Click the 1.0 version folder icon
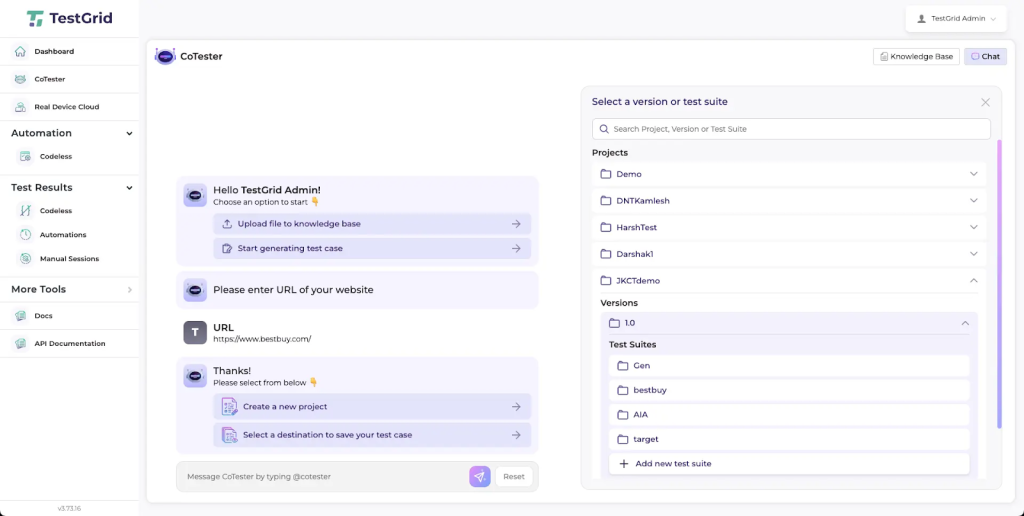Screen dimensions: 1024x516 tap(614, 323)
